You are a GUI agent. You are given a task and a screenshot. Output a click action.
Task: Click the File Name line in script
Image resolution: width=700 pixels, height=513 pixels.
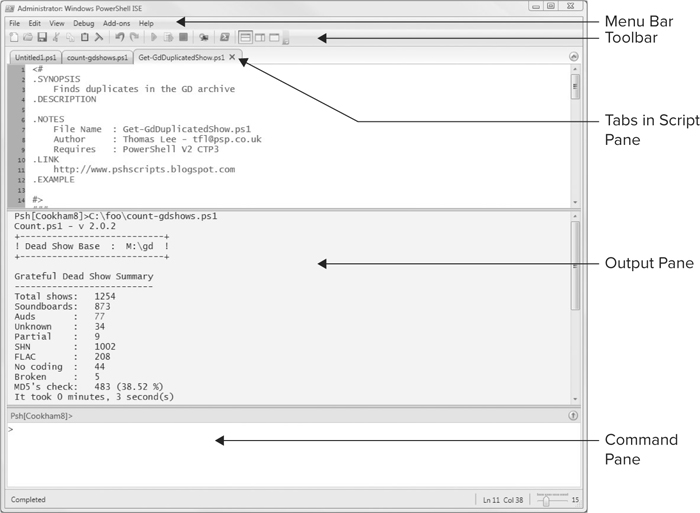coord(152,129)
